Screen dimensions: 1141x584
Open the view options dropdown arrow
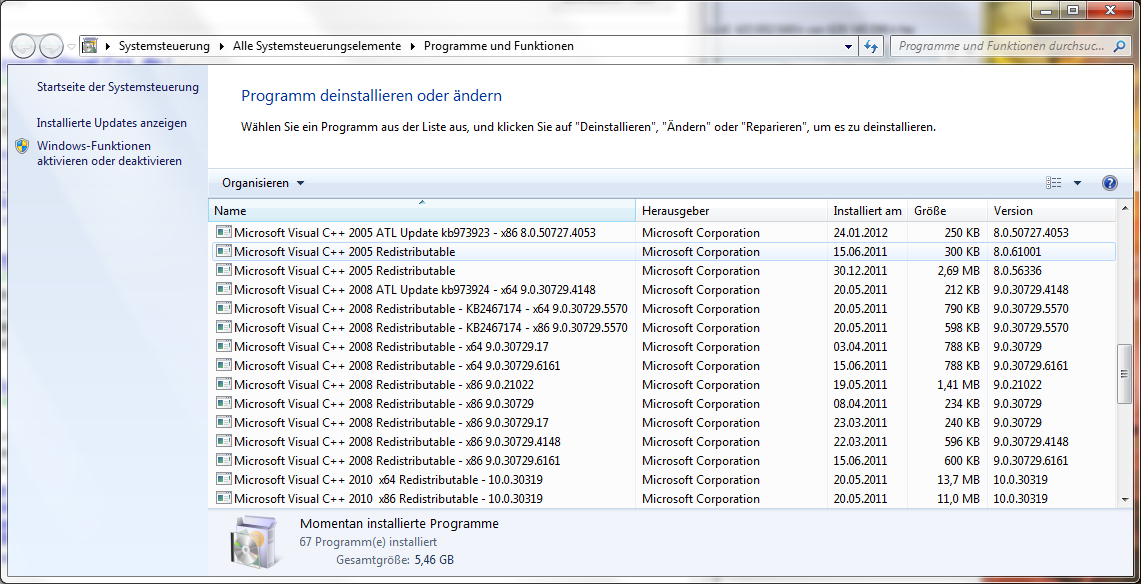pyautogui.click(x=1077, y=183)
